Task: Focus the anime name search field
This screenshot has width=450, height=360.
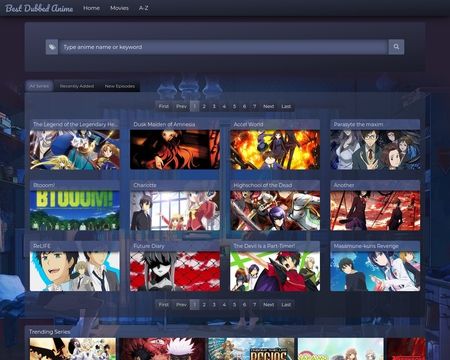Action: point(223,47)
